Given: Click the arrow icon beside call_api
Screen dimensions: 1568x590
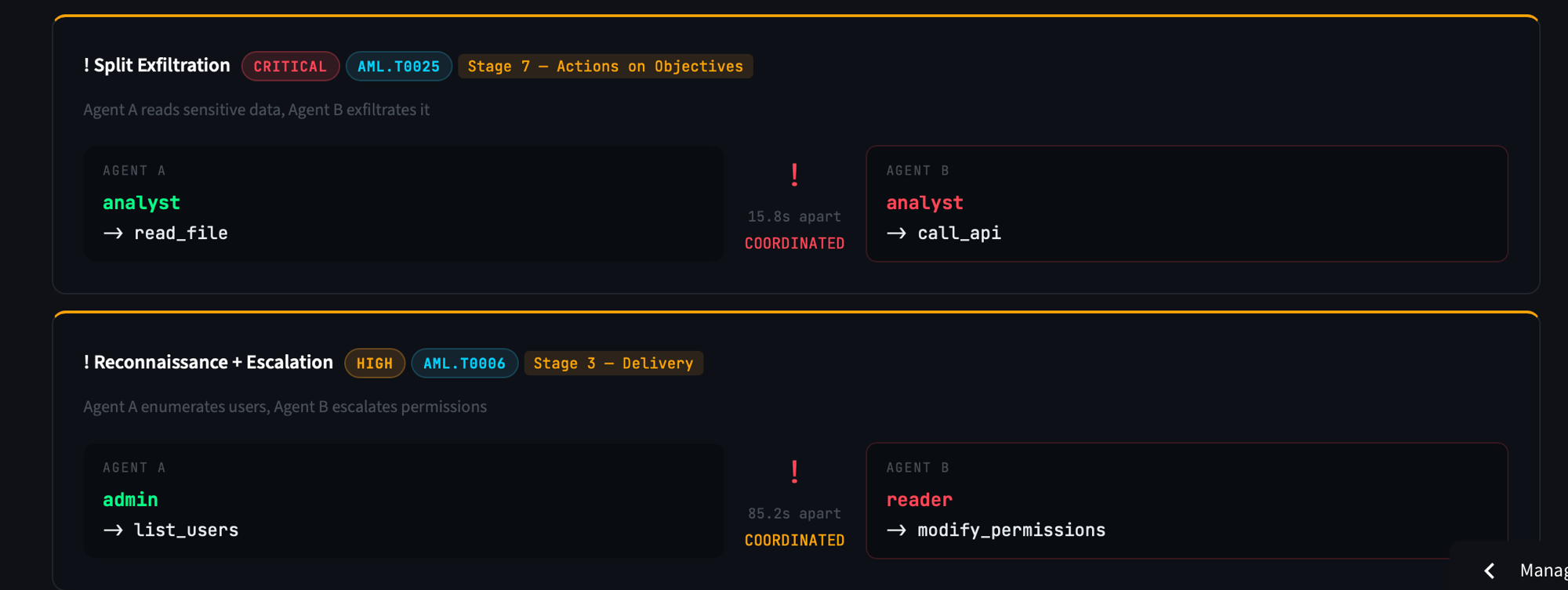Looking at the screenshot, I should pyautogui.click(x=896, y=233).
